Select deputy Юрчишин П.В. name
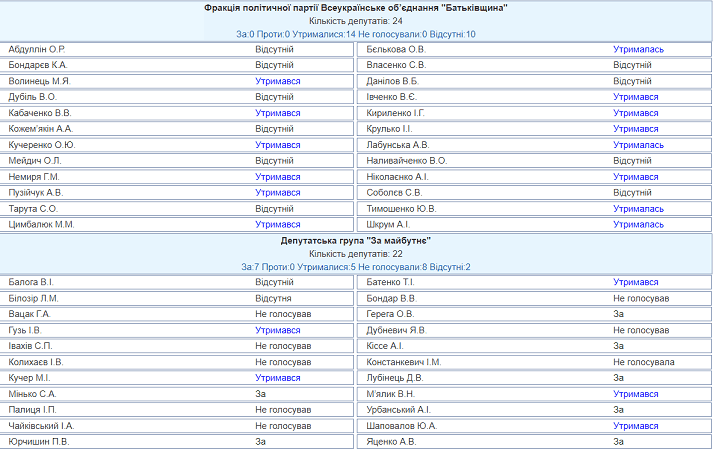The image size is (713, 450). pos(39,442)
